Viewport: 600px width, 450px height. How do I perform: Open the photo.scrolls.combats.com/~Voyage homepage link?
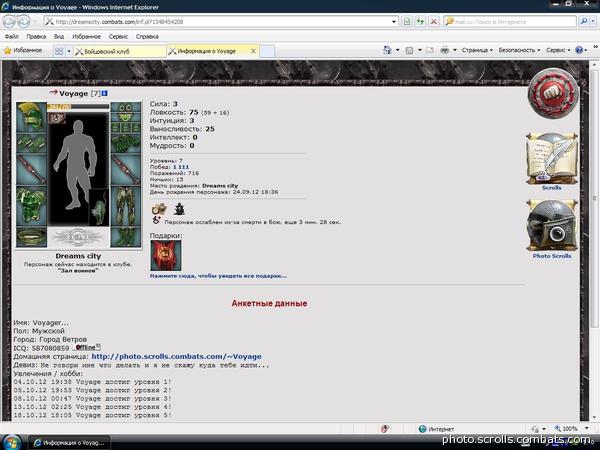click(176, 356)
